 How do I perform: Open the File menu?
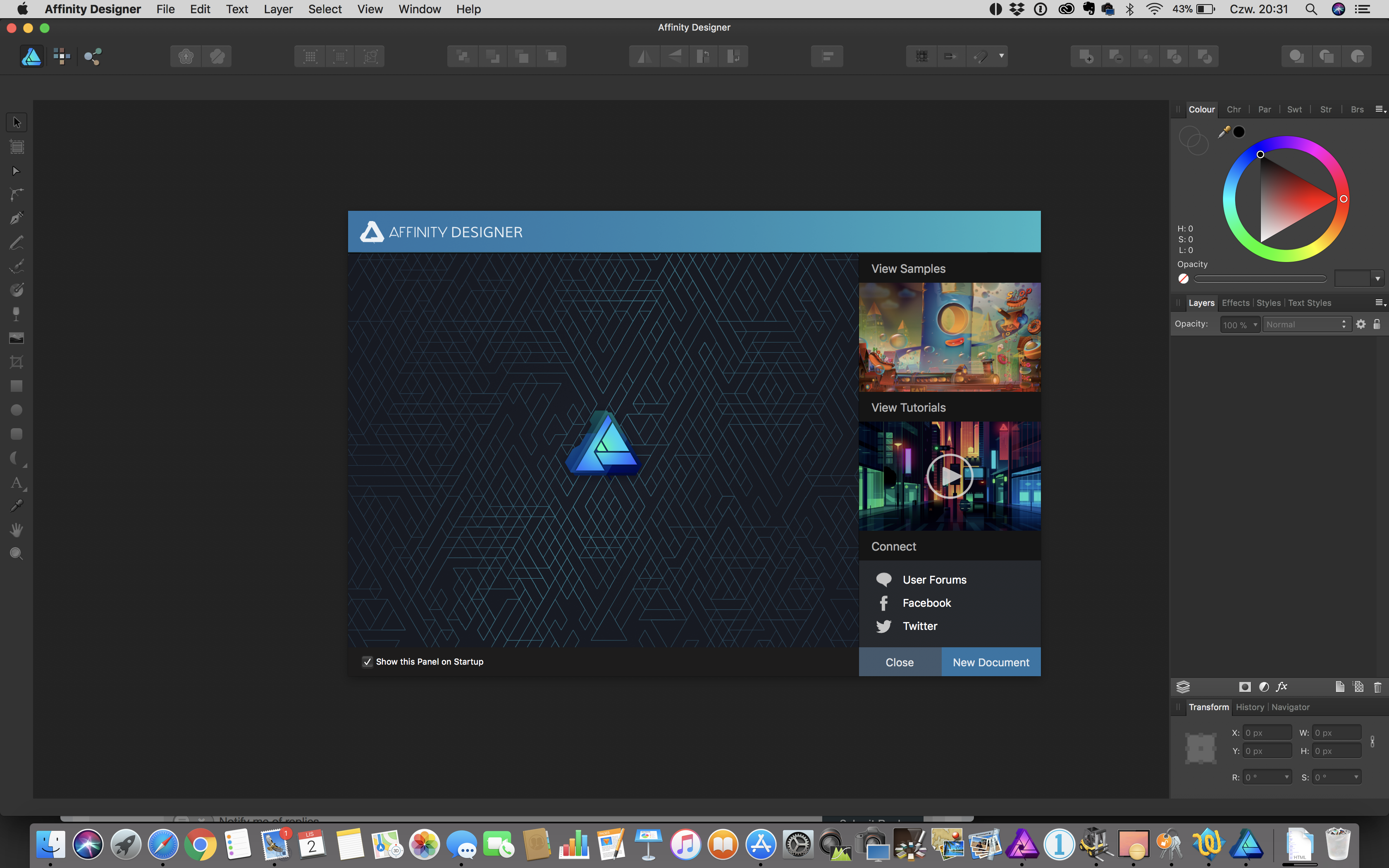point(165,9)
